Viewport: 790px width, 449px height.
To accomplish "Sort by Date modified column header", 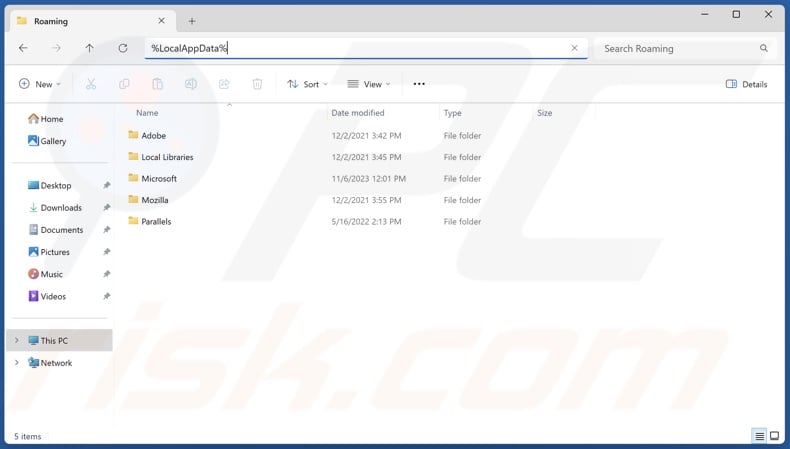I will point(358,113).
